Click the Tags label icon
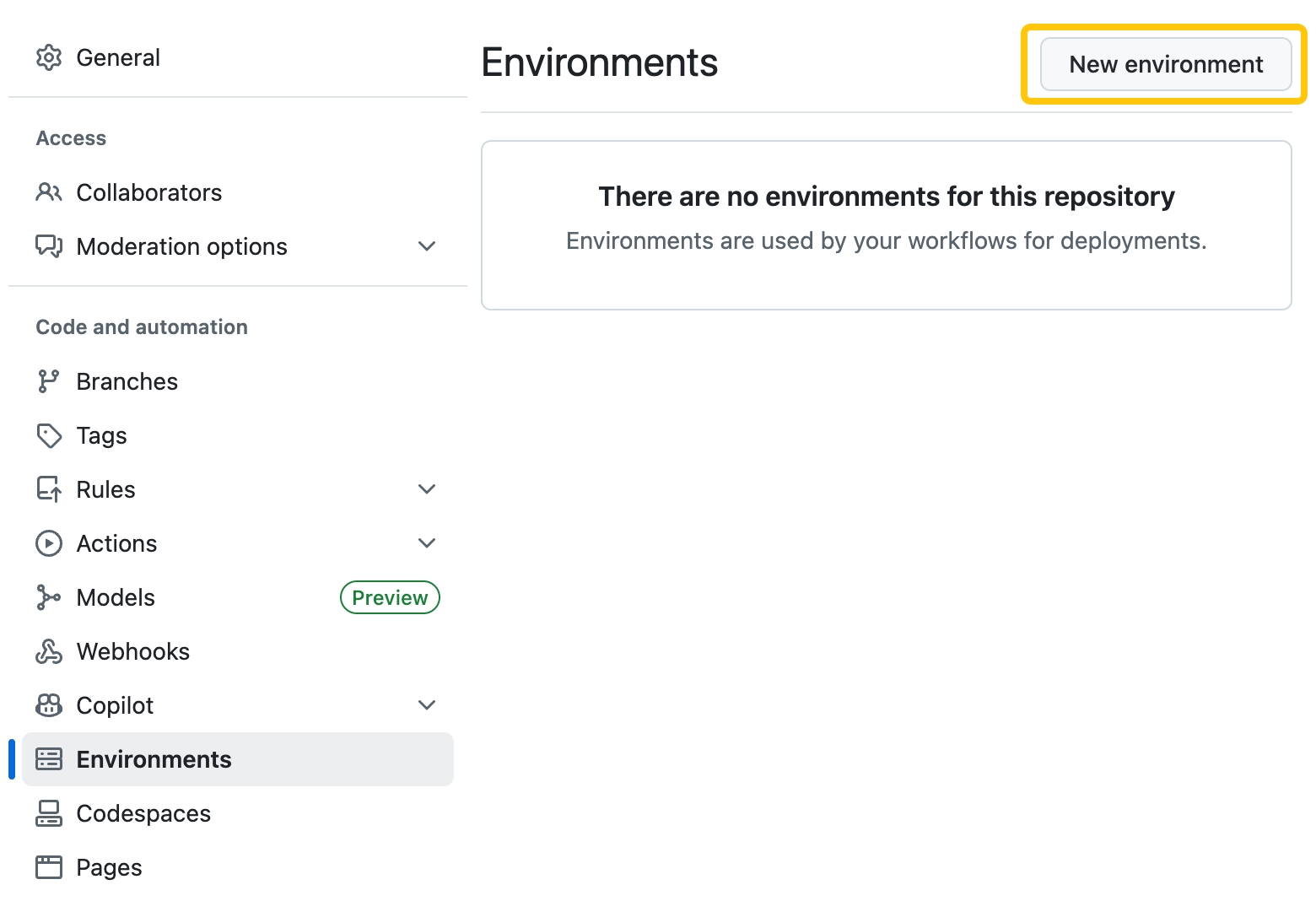This screenshot has height=901, width=1316. click(x=49, y=435)
